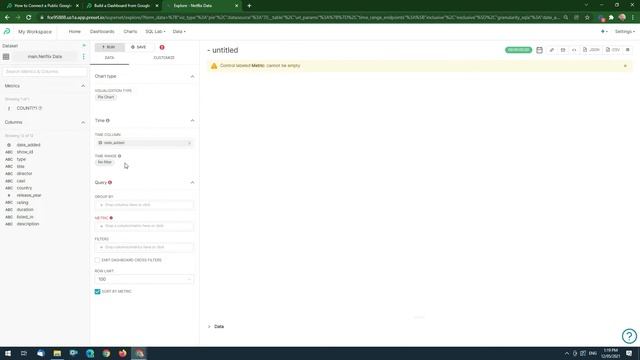Change the Pie Chart visualization type

[106, 97]
